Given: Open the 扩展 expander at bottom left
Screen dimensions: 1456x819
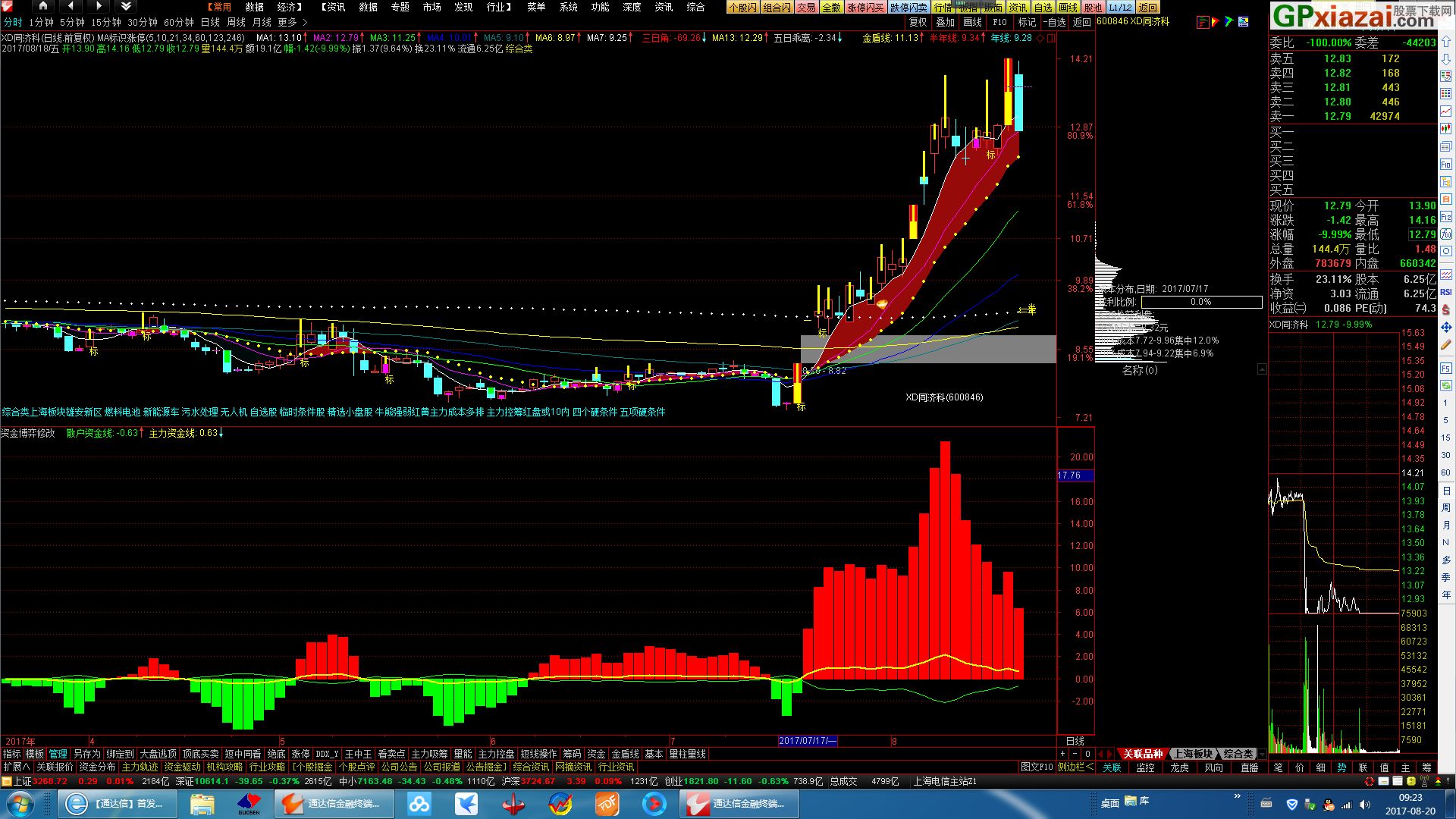Looking at the screenshot, I should point(17,767).
